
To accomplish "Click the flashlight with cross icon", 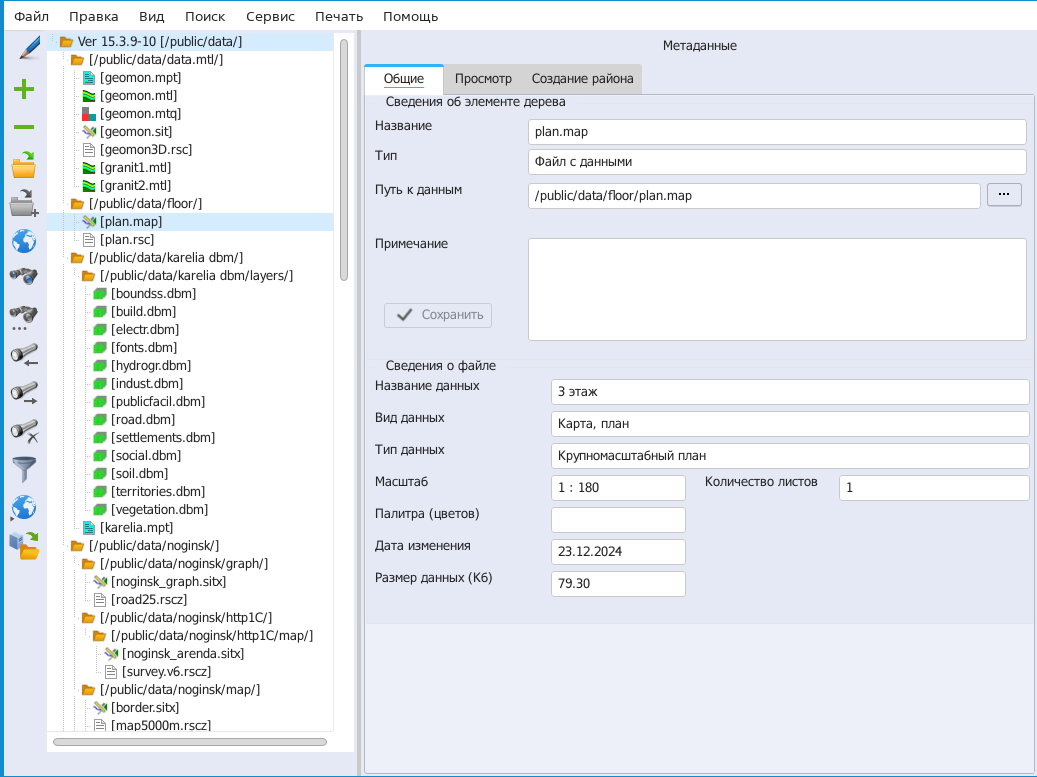I will click(24, 431).
